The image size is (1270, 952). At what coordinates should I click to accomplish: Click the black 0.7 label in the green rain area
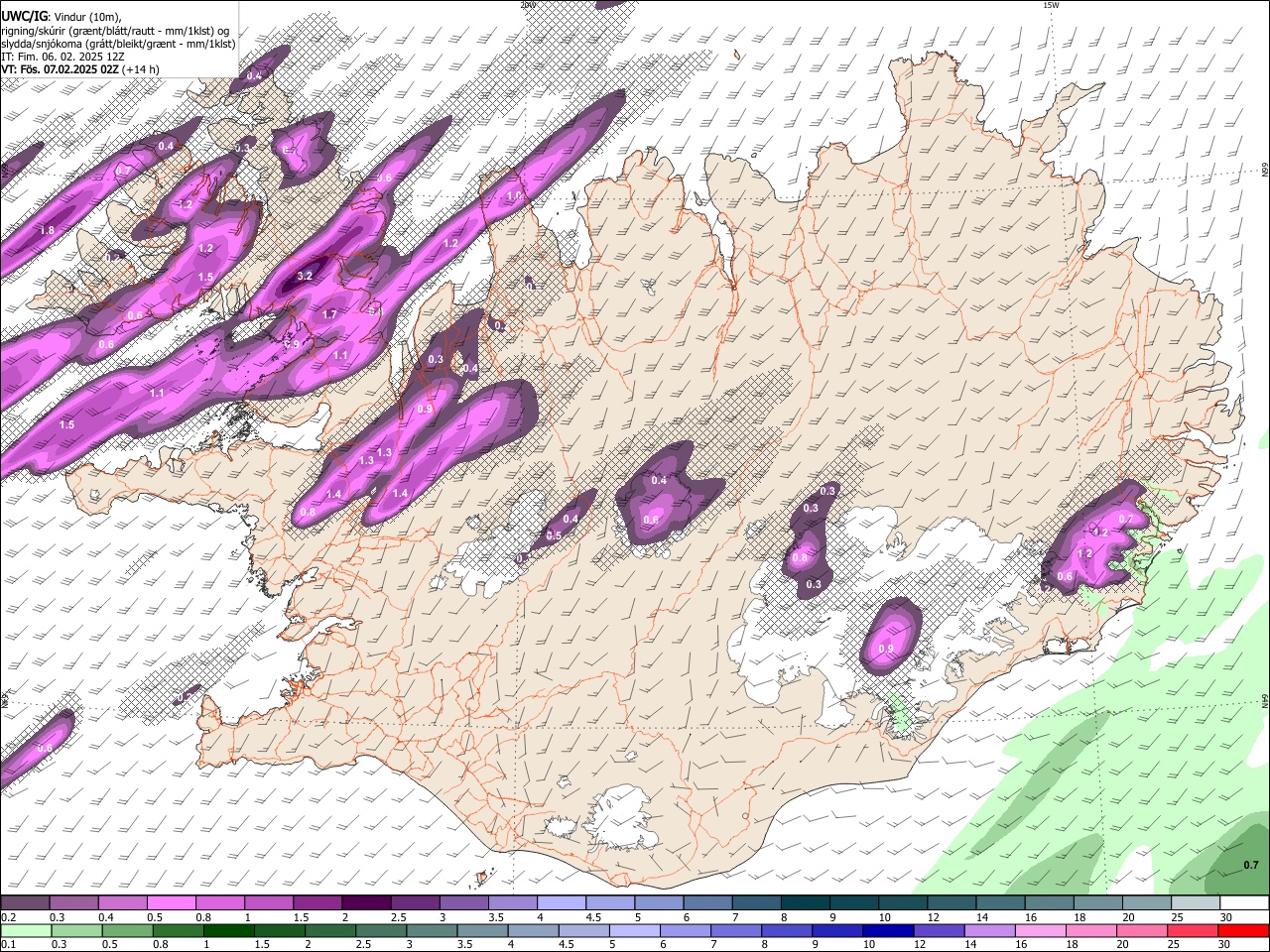point(1251,865)
